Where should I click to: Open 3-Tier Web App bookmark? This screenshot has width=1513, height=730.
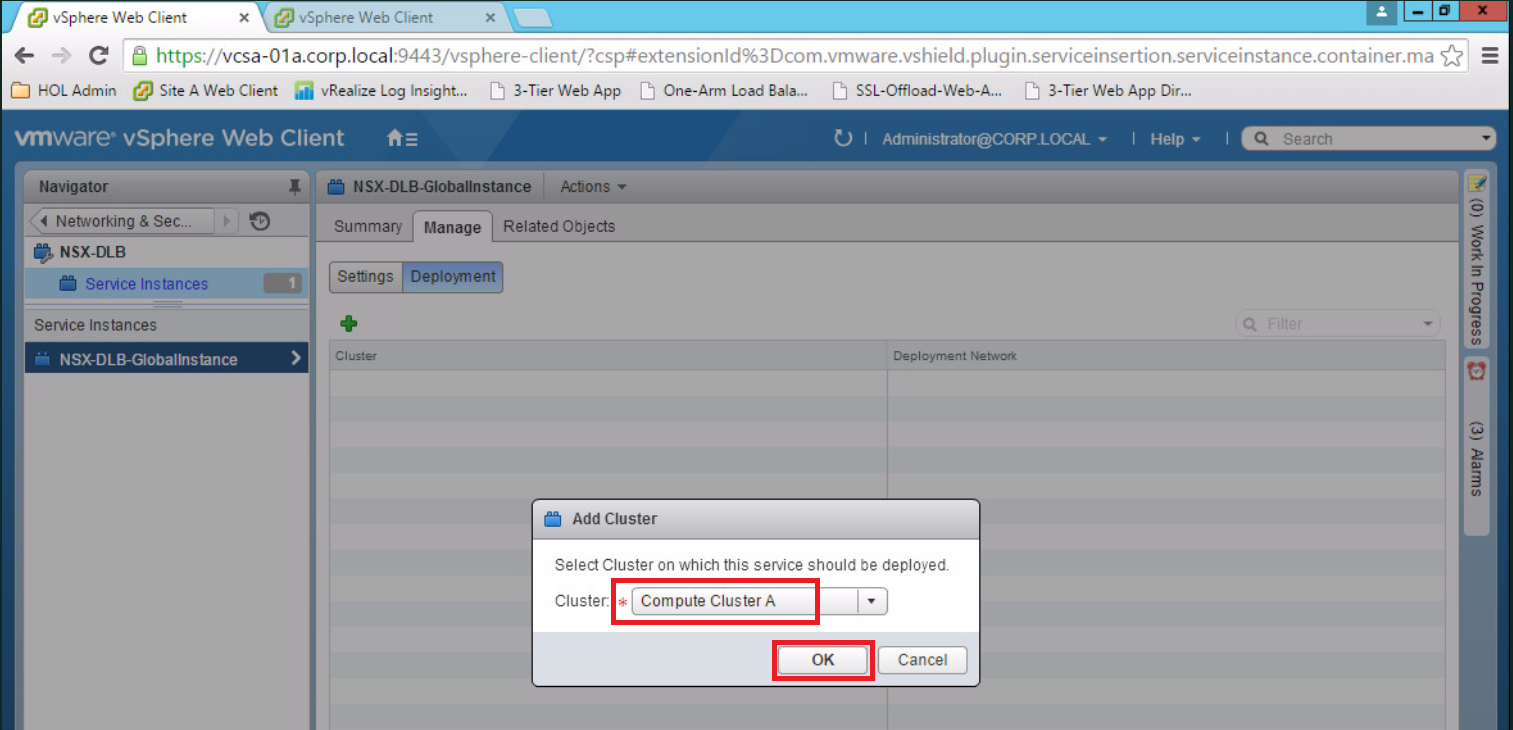coord(555,90)
